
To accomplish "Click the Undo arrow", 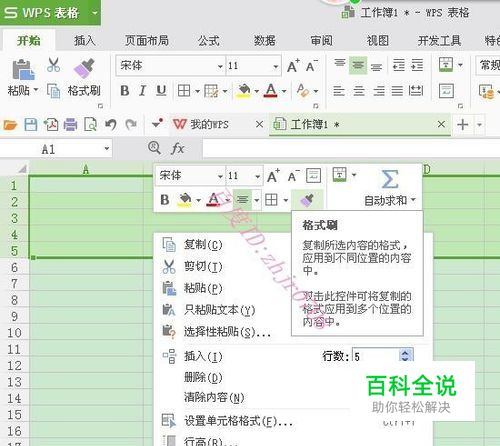I will coord(111,125).
